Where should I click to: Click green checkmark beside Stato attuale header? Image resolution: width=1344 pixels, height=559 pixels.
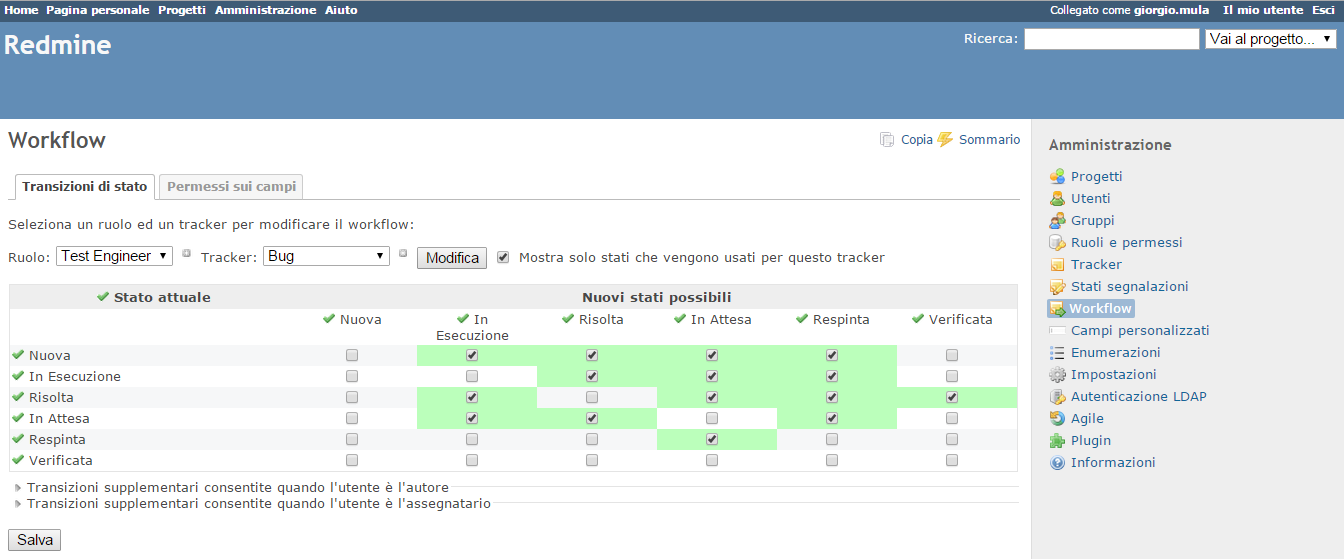103,297
